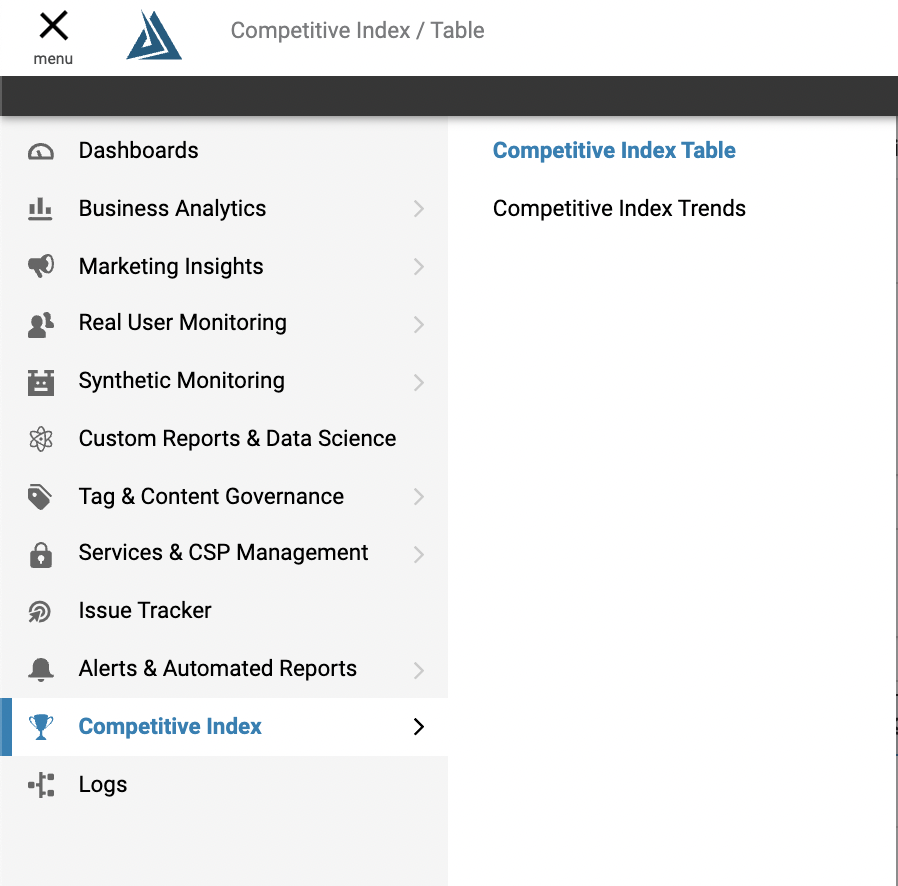The height and width of the screenshot is (886, 898).
Task: Click the Business Analytics bar chart icon
Action: click(x=41, y=209)
